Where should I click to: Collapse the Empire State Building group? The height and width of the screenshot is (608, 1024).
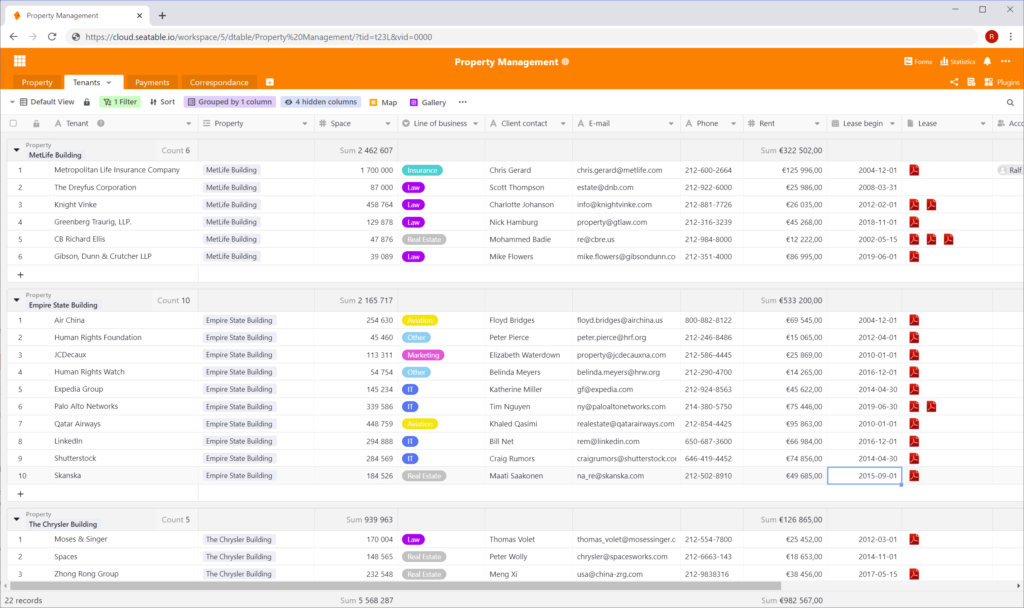[x=16, y=300]
